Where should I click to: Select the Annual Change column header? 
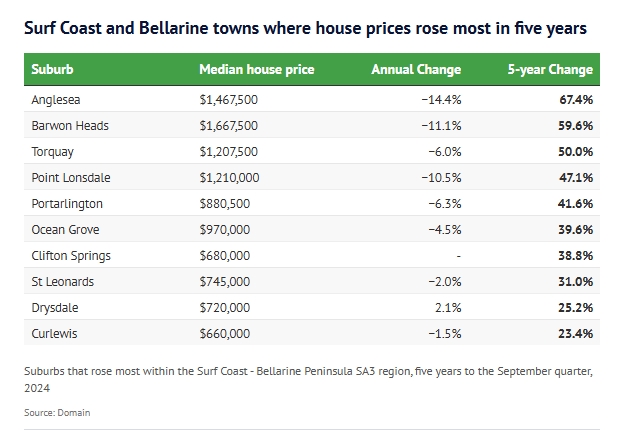[x=416, y=70]
